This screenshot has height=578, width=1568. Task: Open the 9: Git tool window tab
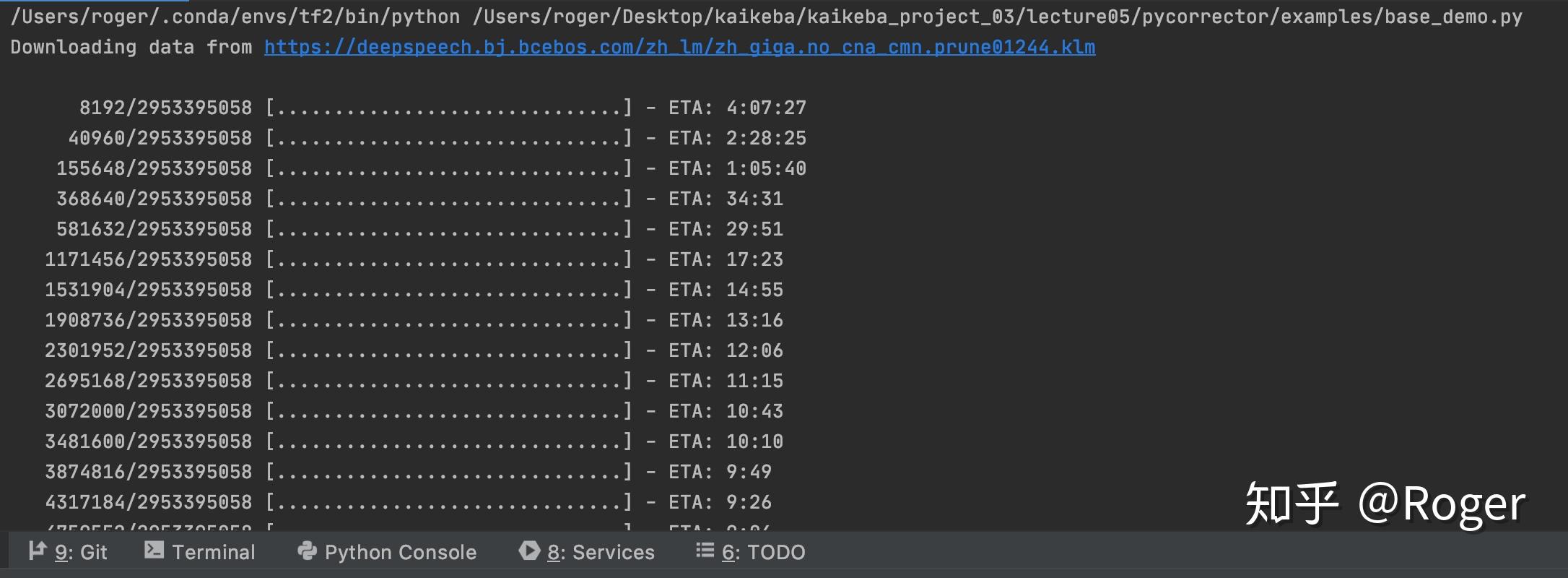[x=80, y=552]
